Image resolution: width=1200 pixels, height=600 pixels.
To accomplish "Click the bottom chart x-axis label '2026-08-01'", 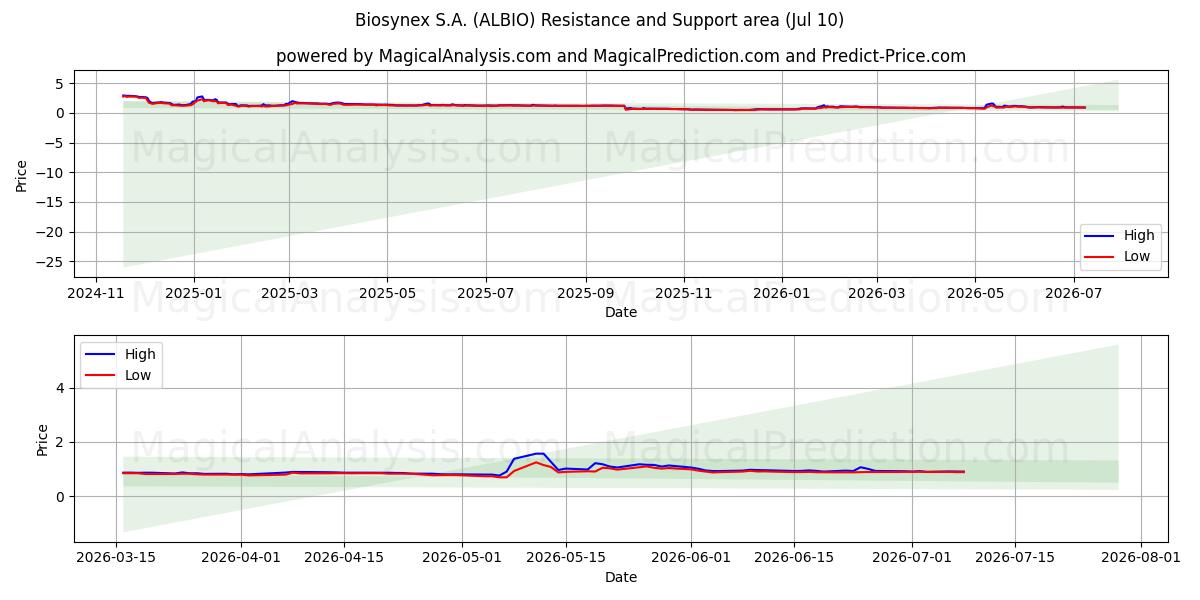I will (1141, 559).
